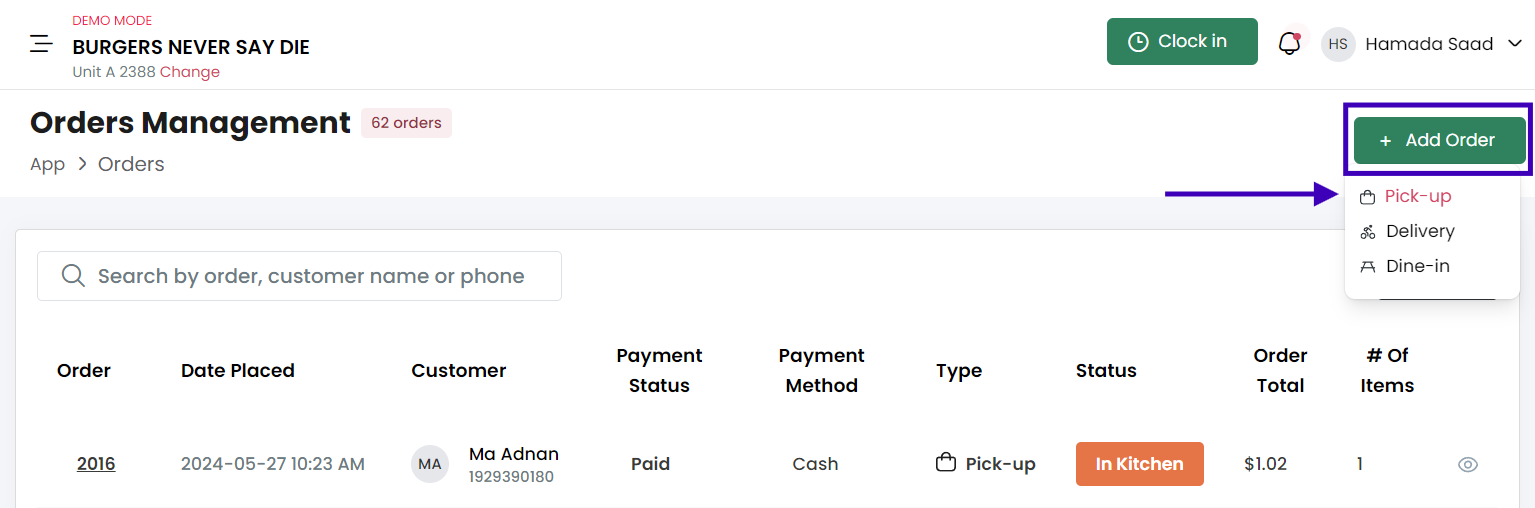
Task: Click the search magnifier icon
Action: pyautogui.click(x=73, y=276)
